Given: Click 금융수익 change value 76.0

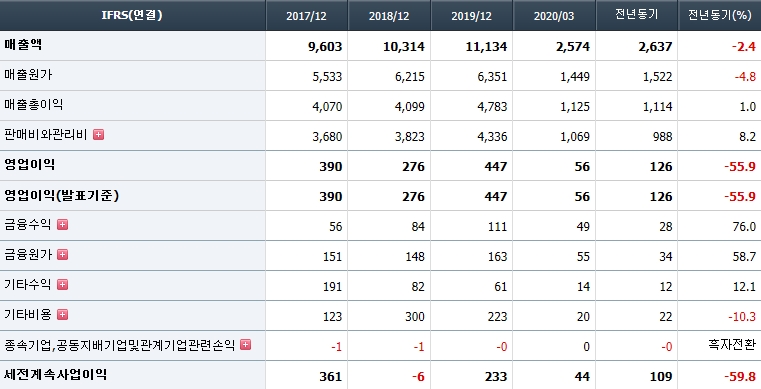Looking at the screenshot, I should point(744,227).
